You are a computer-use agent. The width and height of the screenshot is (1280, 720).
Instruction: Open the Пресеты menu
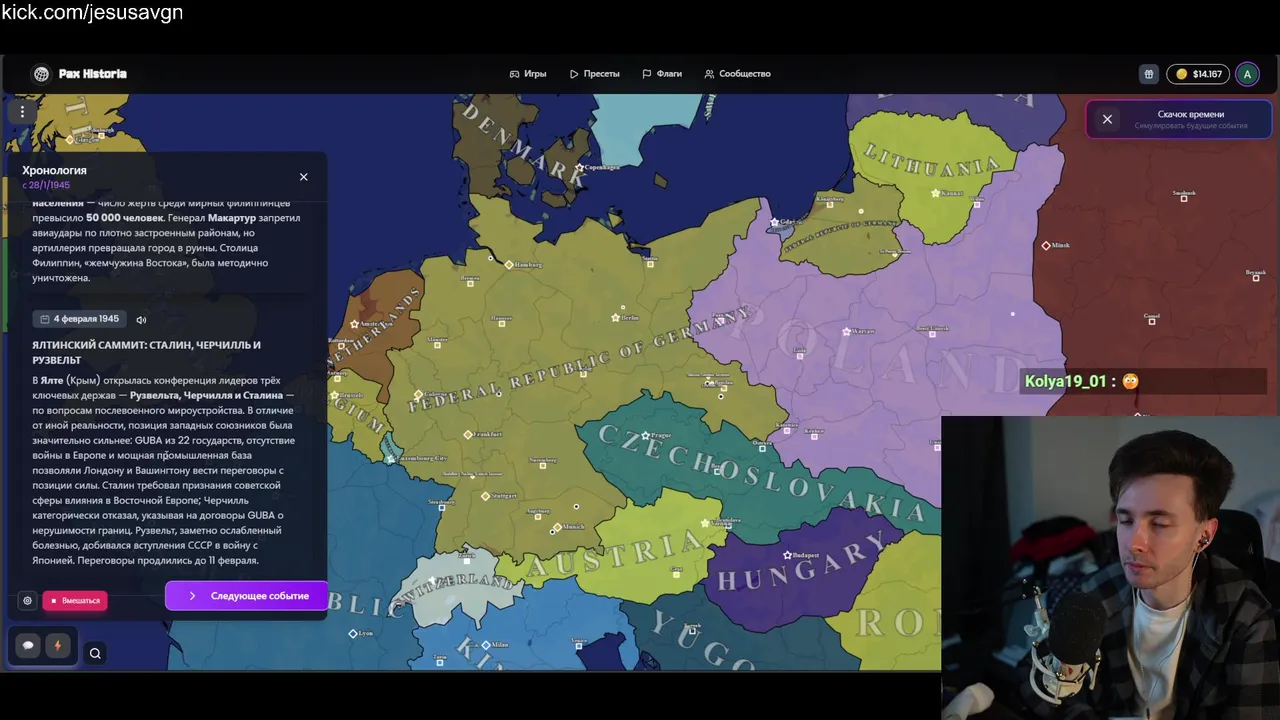[x=595, y=74]
